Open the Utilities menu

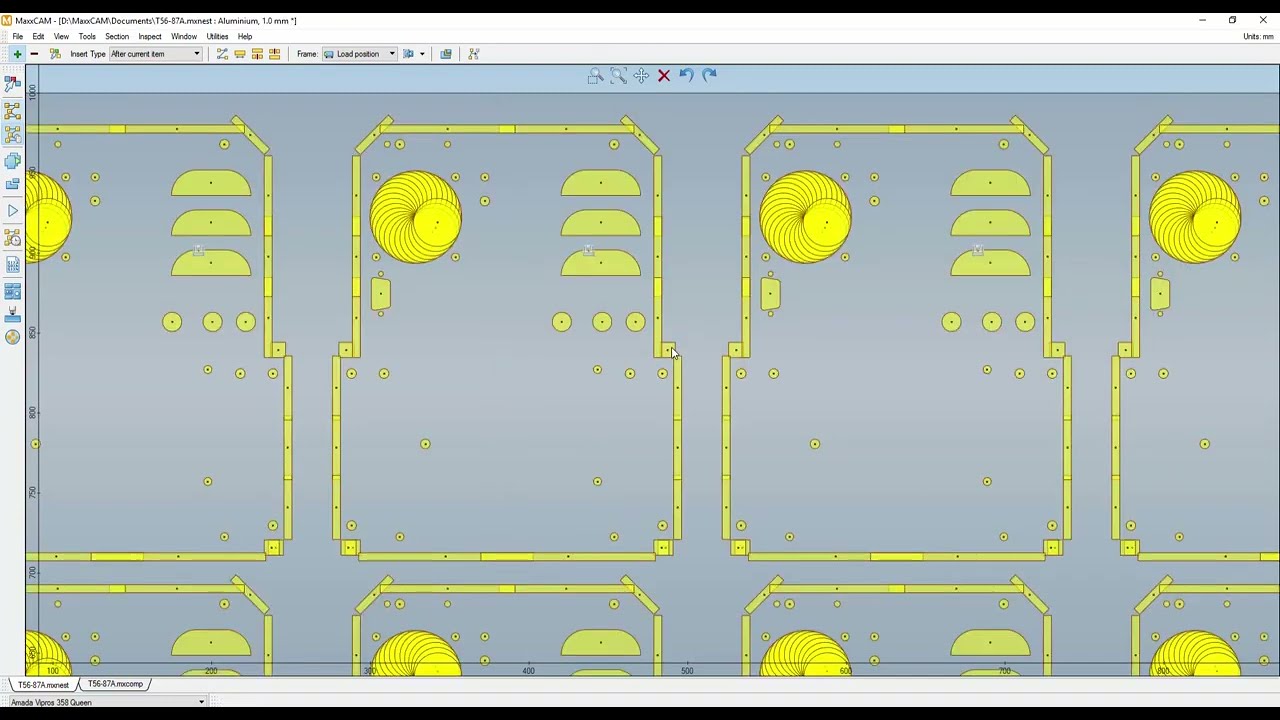(217, 37)
